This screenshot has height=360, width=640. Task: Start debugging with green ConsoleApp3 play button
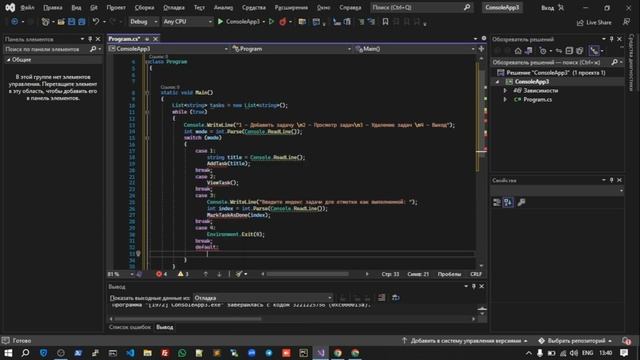(239, 22)
